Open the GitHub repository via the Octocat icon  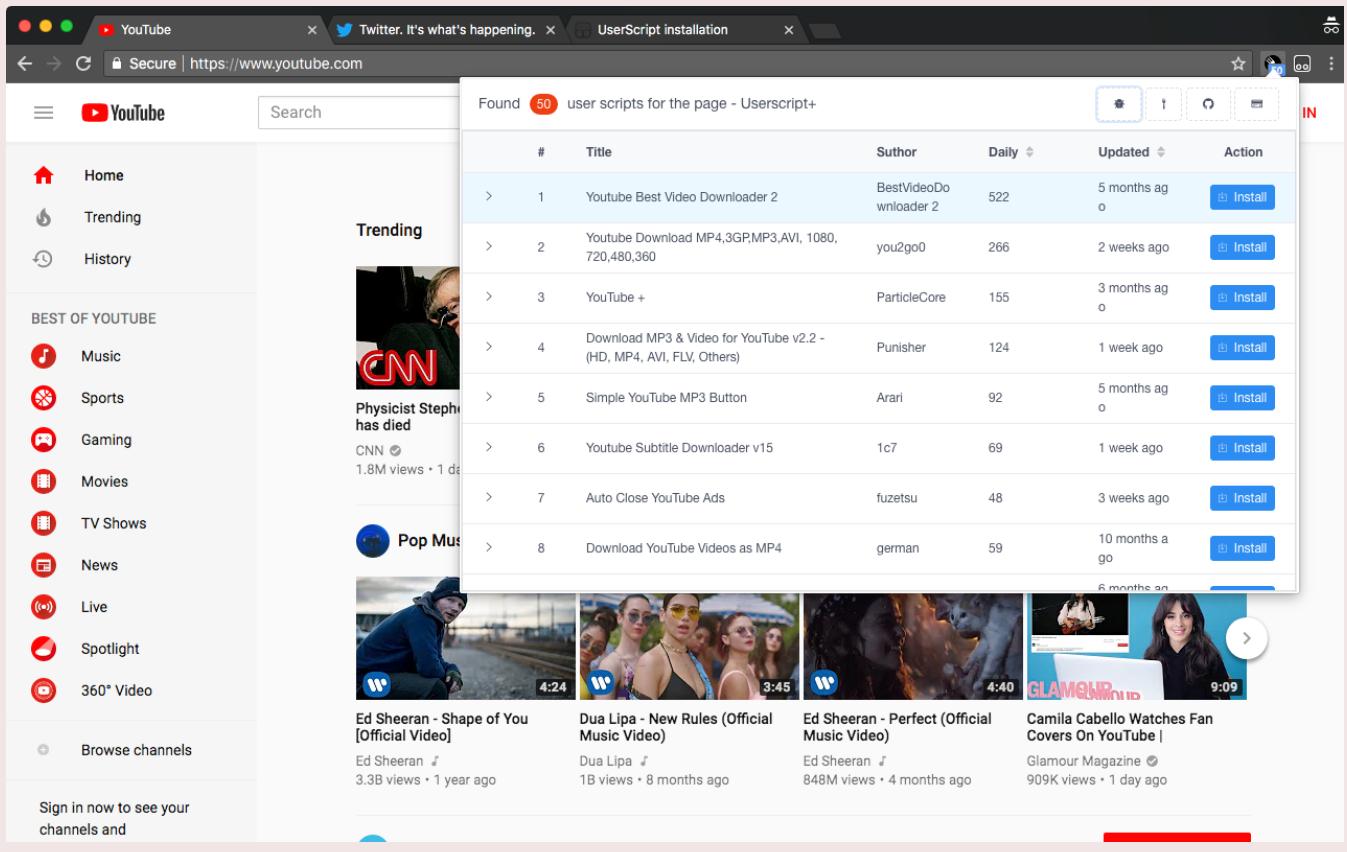pyautogui.click(x=1208, y=103)
